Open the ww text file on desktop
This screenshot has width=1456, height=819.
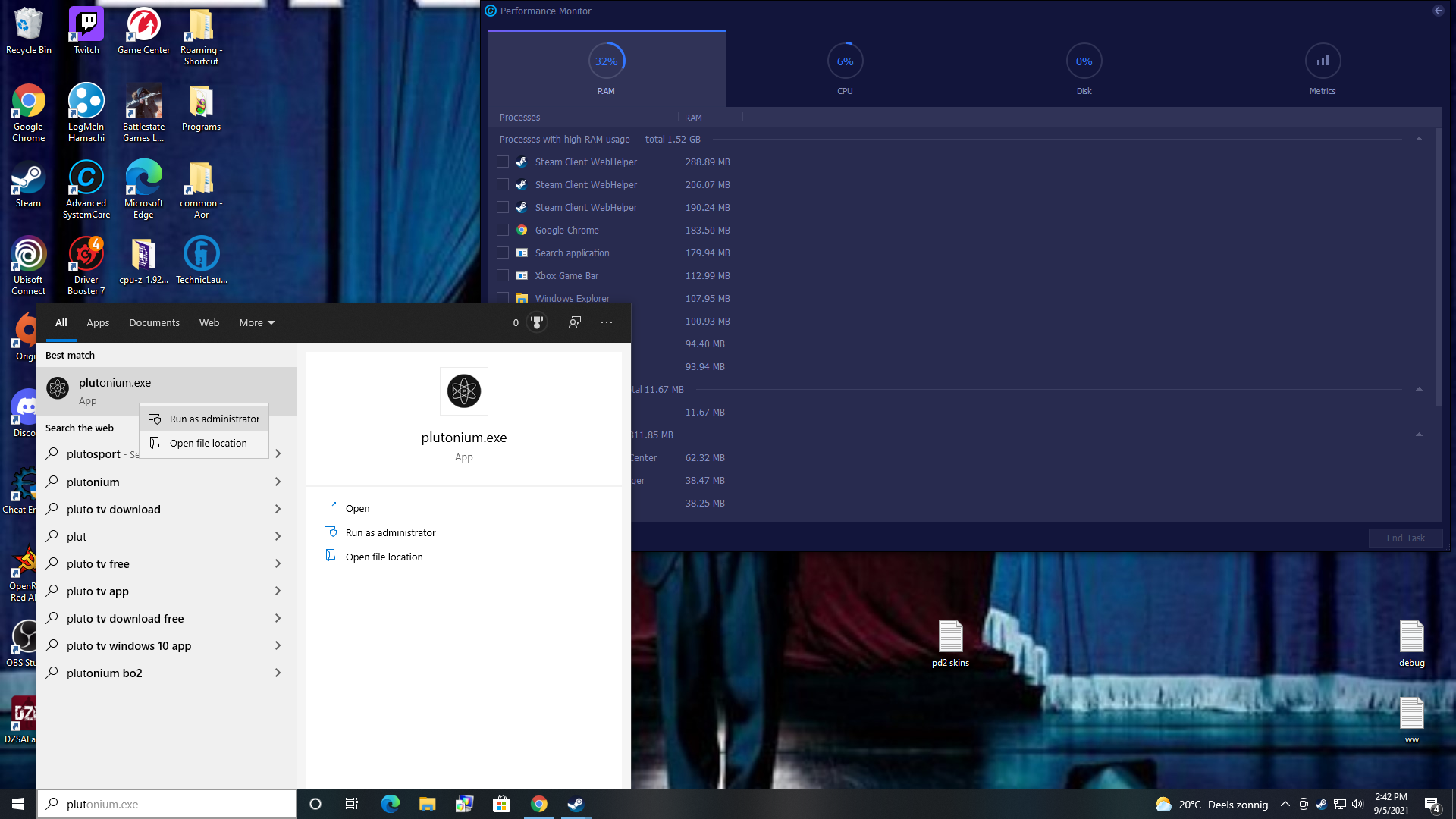click(1411, 720)
